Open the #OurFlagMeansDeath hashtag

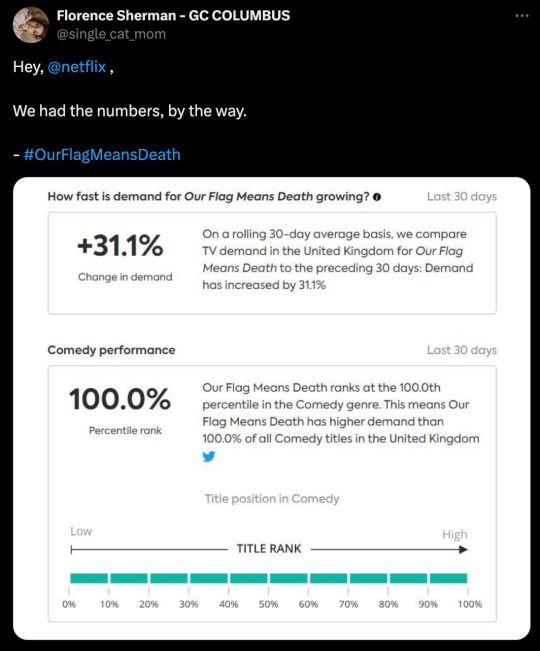pos(102,154)
